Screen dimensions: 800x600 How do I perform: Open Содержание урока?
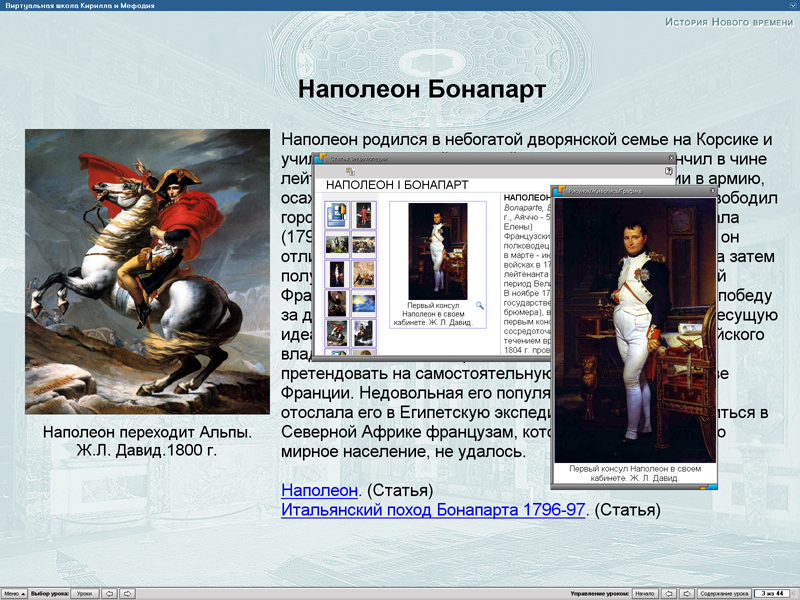click(723, 594)
